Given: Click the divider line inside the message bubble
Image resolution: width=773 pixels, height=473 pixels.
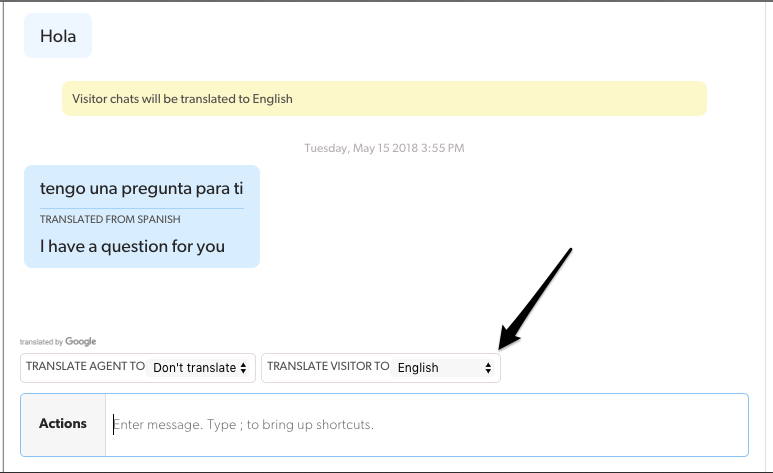Looking at the screenshot, I should tap(141, 208).
